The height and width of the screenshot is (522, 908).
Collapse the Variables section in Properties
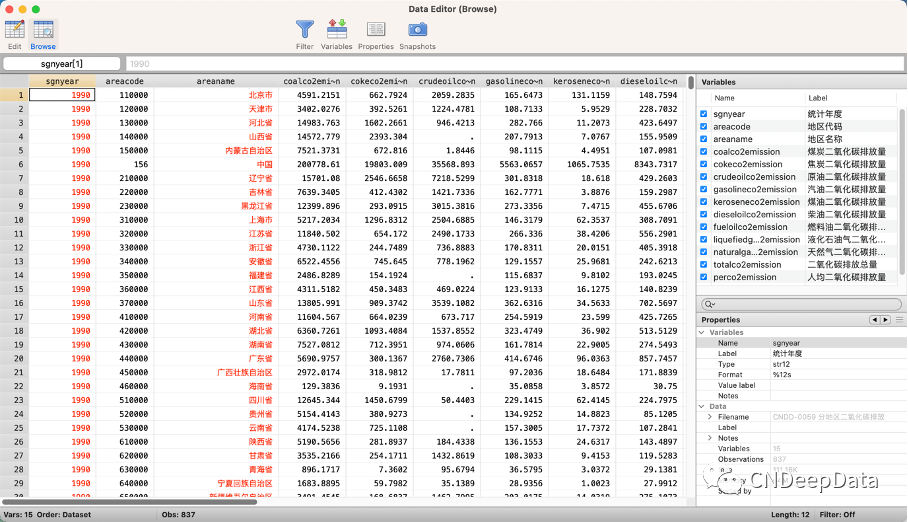tap(702, 333)
